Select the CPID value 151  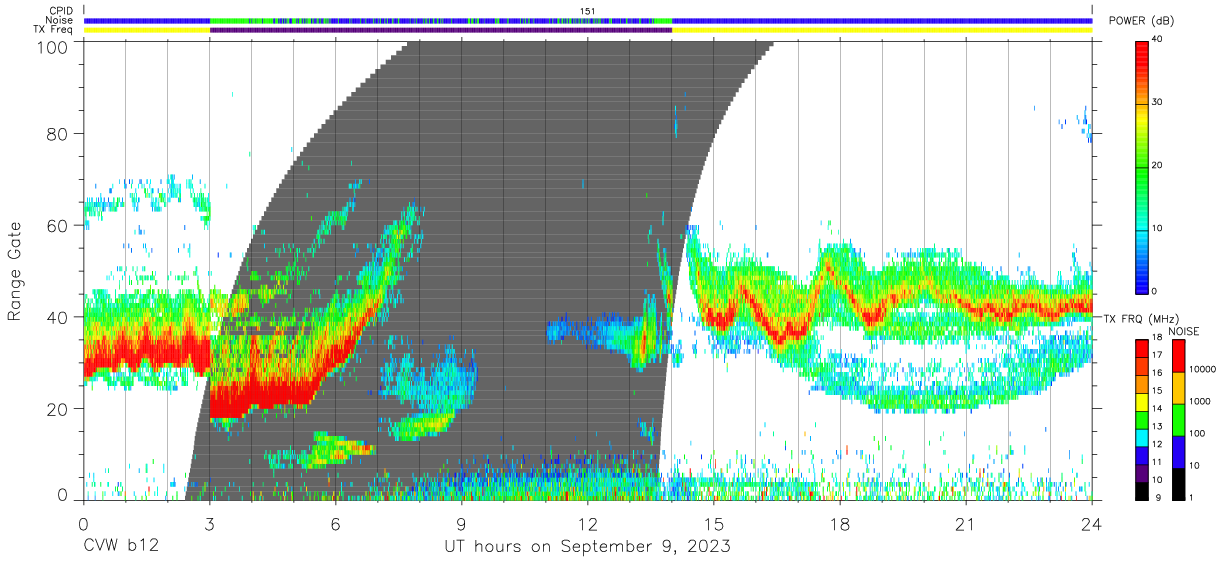[588, 10]
